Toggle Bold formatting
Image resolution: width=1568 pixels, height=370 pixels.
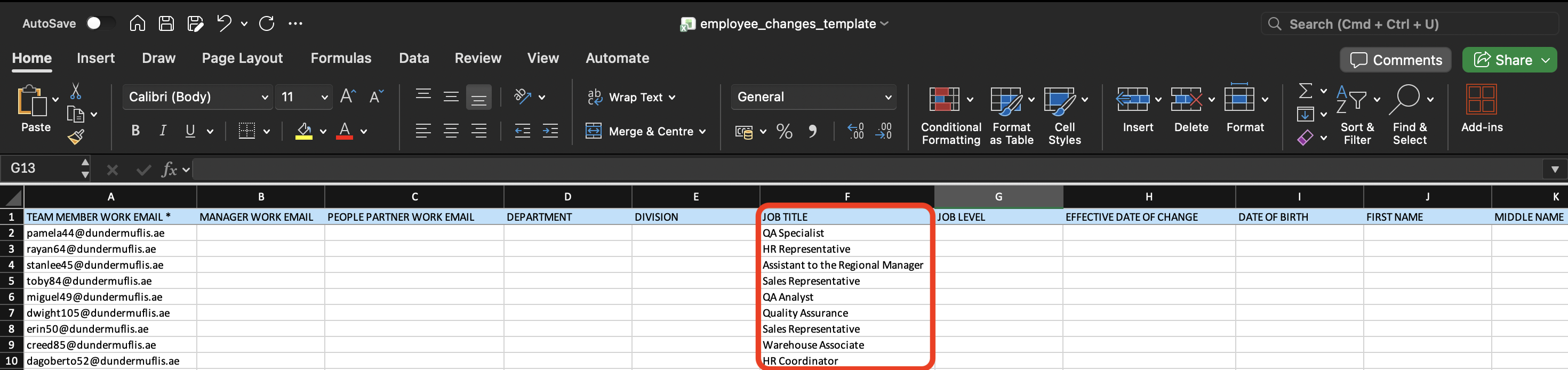135,131
